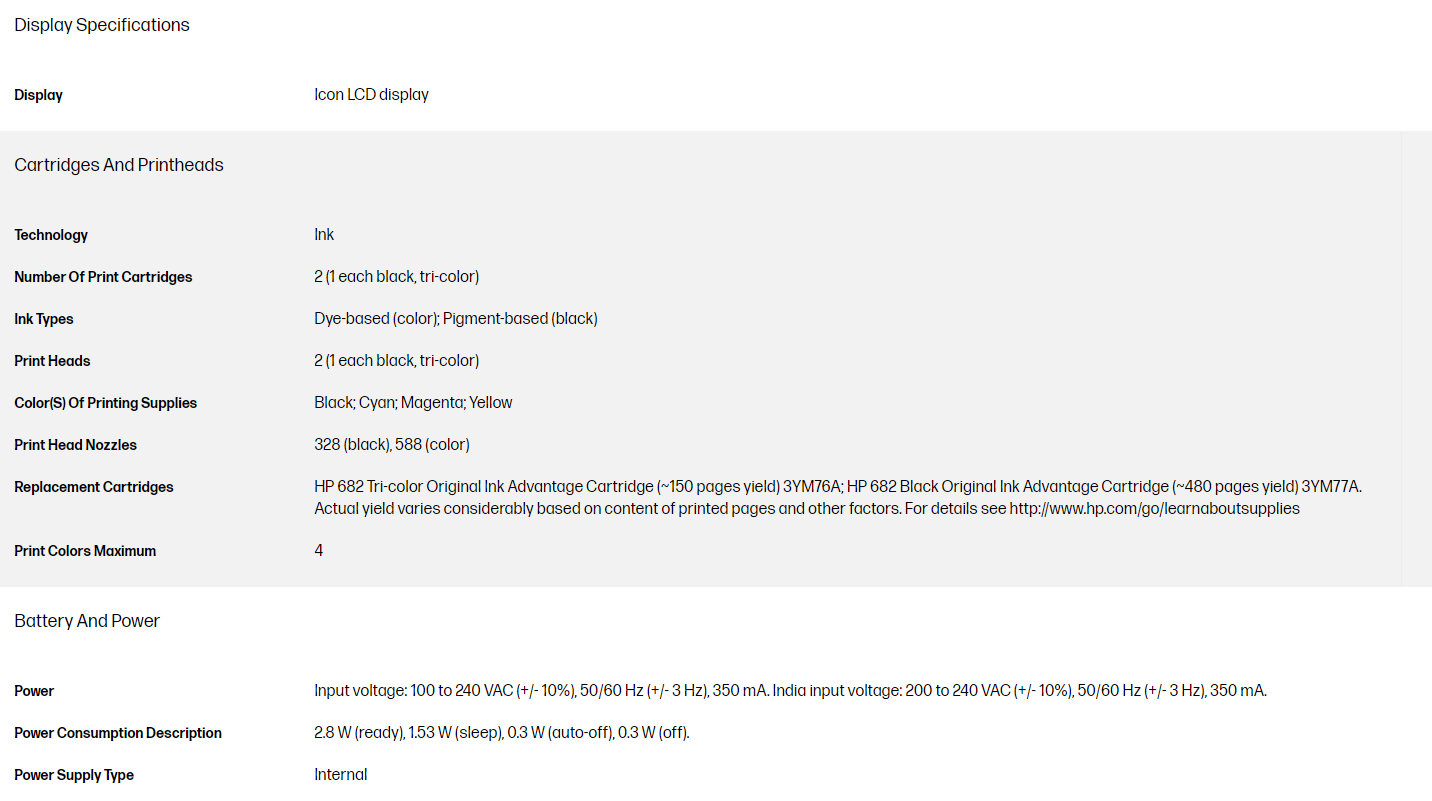Select the hp.com/go/learnaboutsupplies URL text

pyautogui.click(x=1154, y=508)
